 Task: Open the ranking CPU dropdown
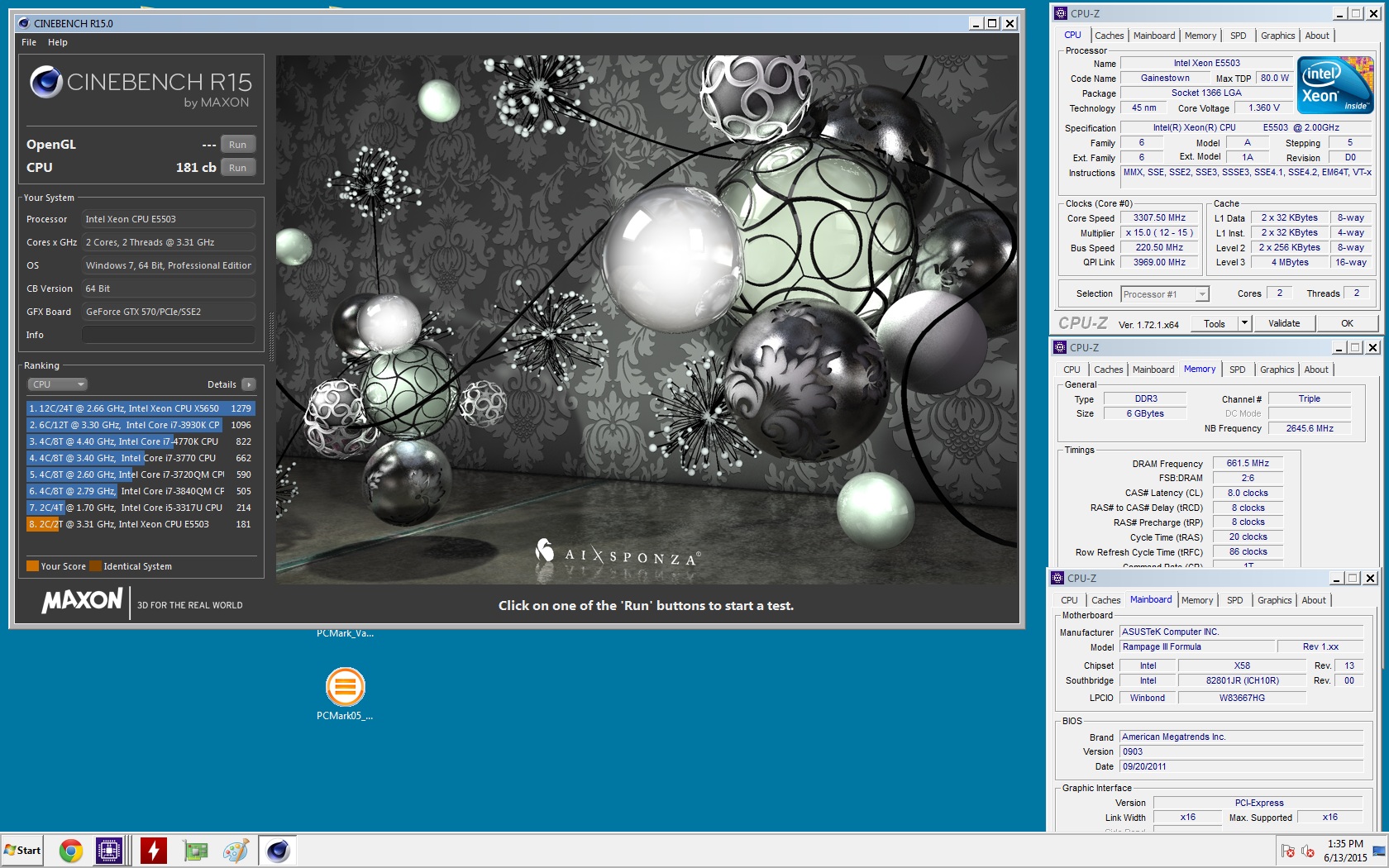pos(58,384)
